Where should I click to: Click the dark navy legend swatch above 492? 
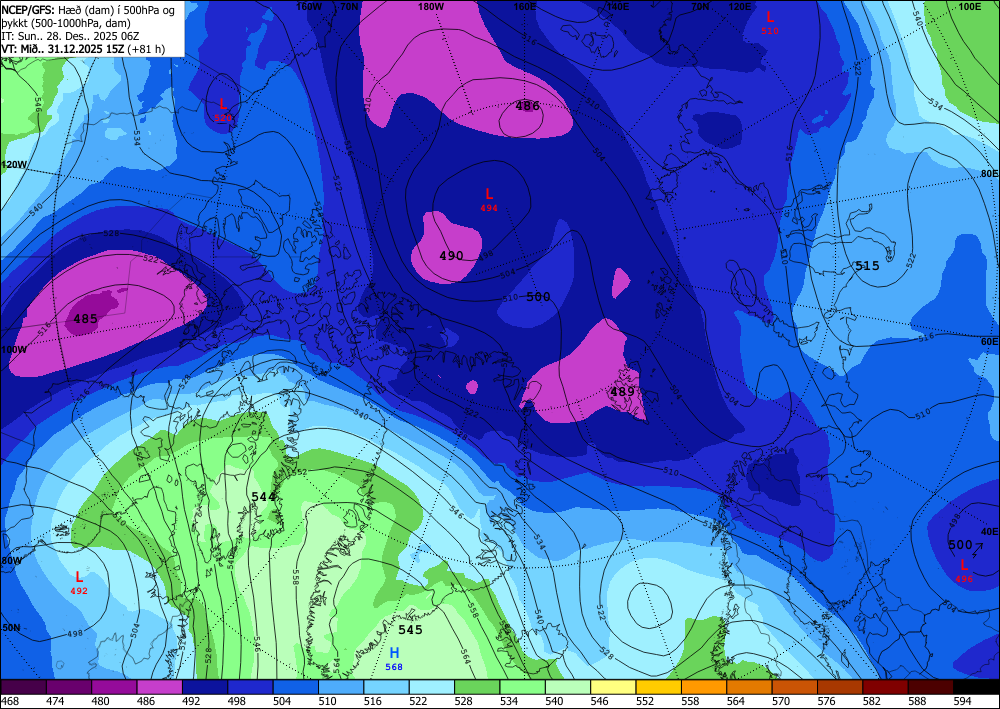click(205, 687)
